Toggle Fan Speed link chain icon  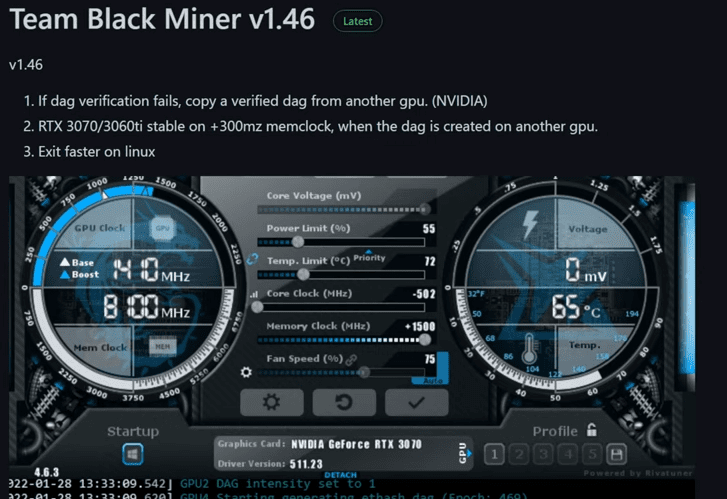coord(351,359)
